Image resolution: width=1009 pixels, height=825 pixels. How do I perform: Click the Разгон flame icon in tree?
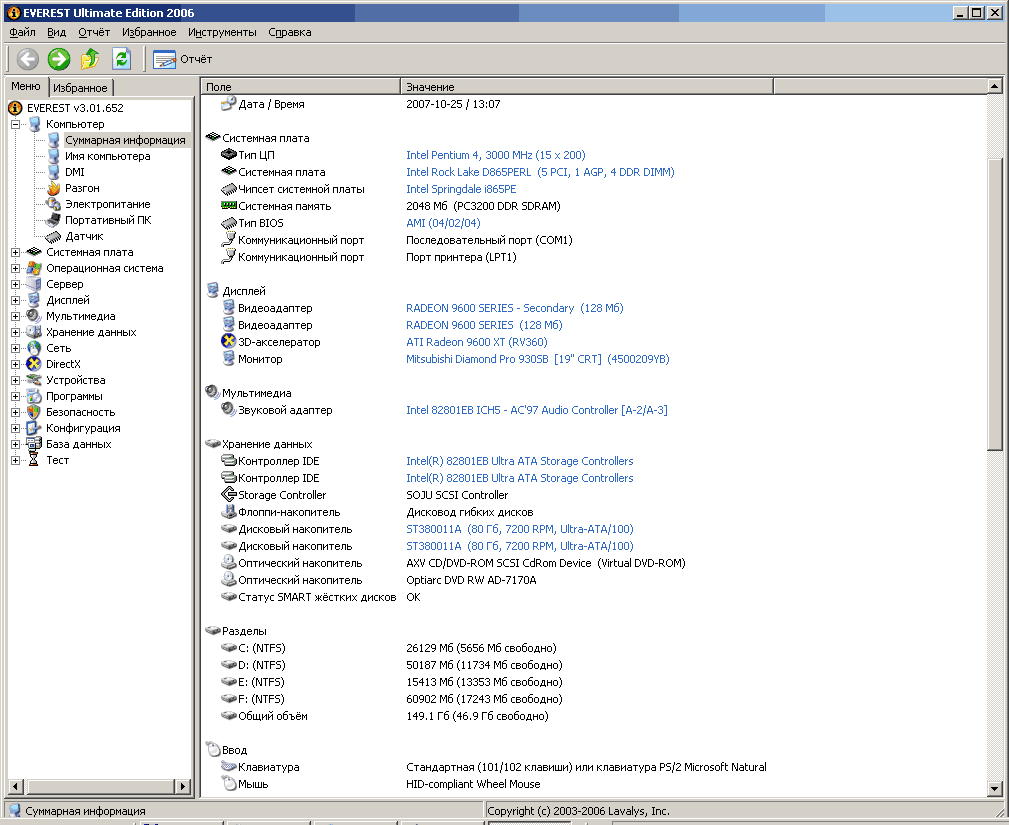click(x=54, y=188)
